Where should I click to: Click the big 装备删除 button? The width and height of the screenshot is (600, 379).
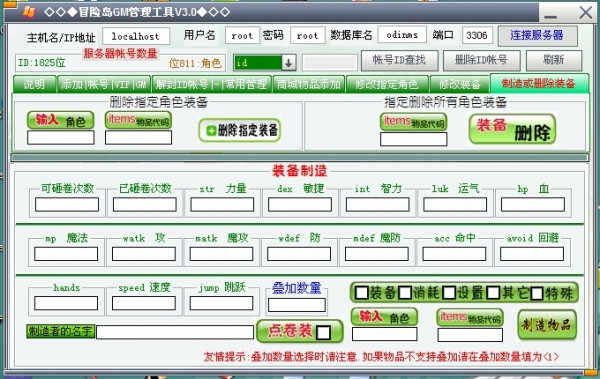coord(512,129)
